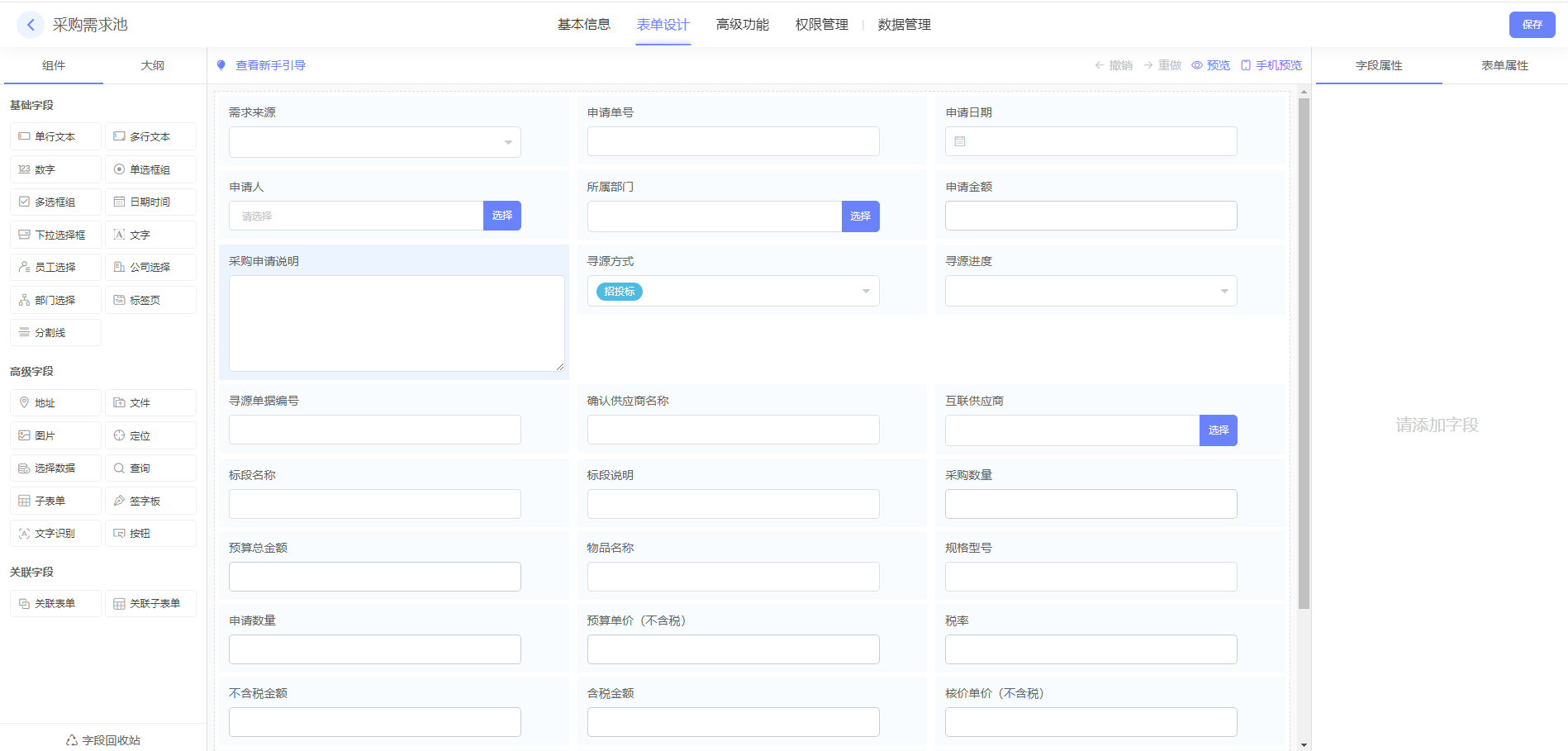Open the 寻源方式 dropdown showing 招投标
Screen dimensions: 1568x751
pos(733,291)
